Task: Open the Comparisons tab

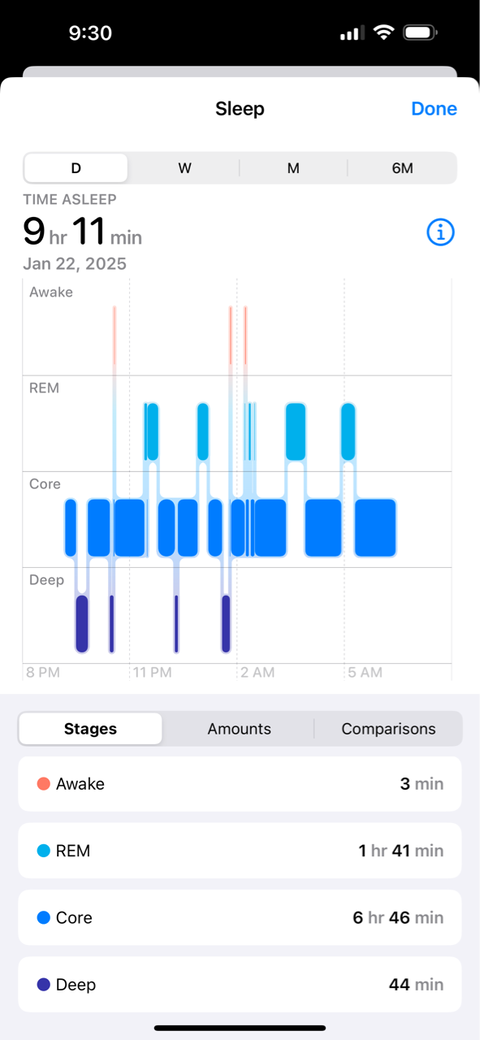Action: pos(389,729)
